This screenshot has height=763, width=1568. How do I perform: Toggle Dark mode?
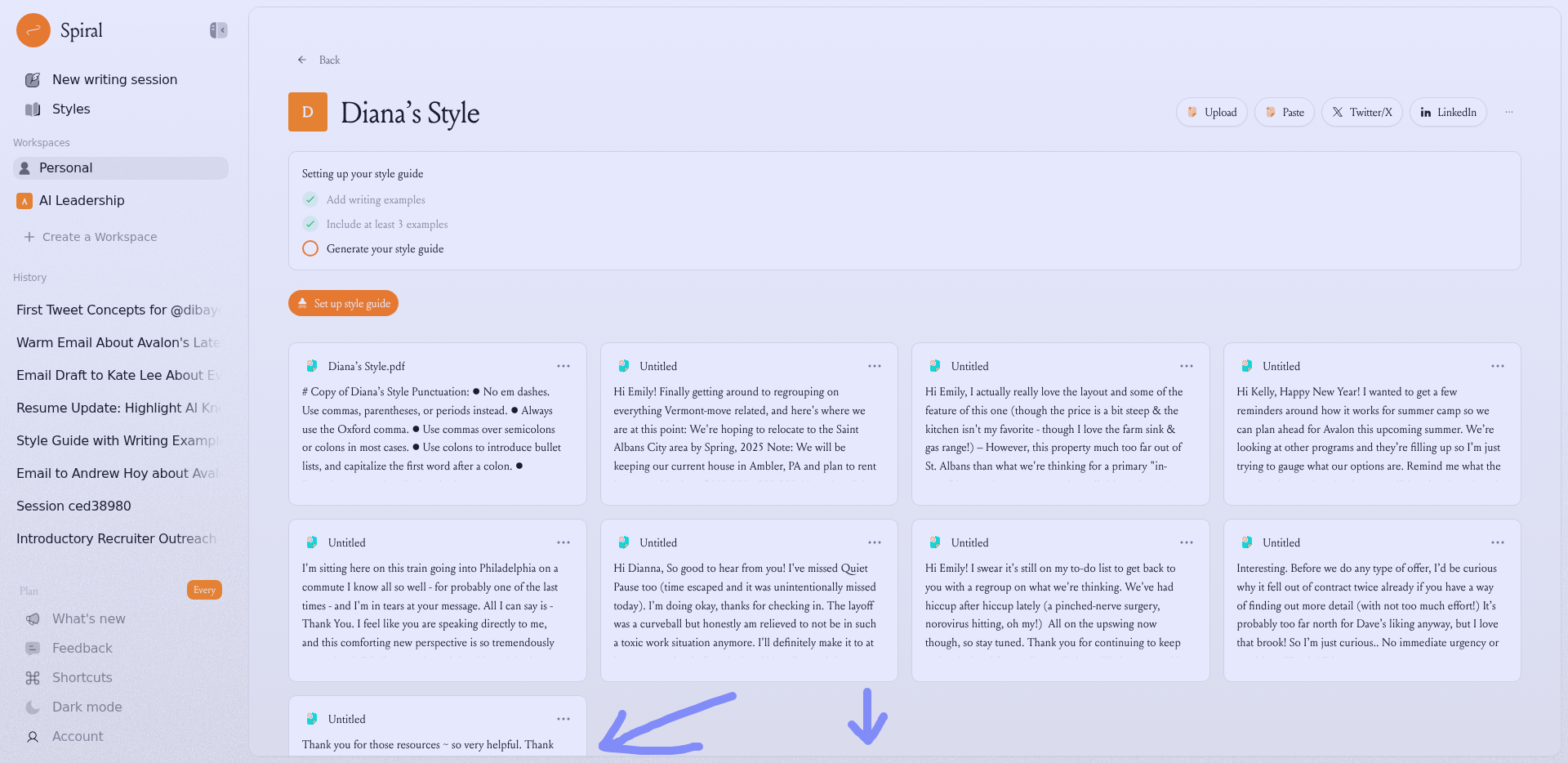[x=87, y=707]
